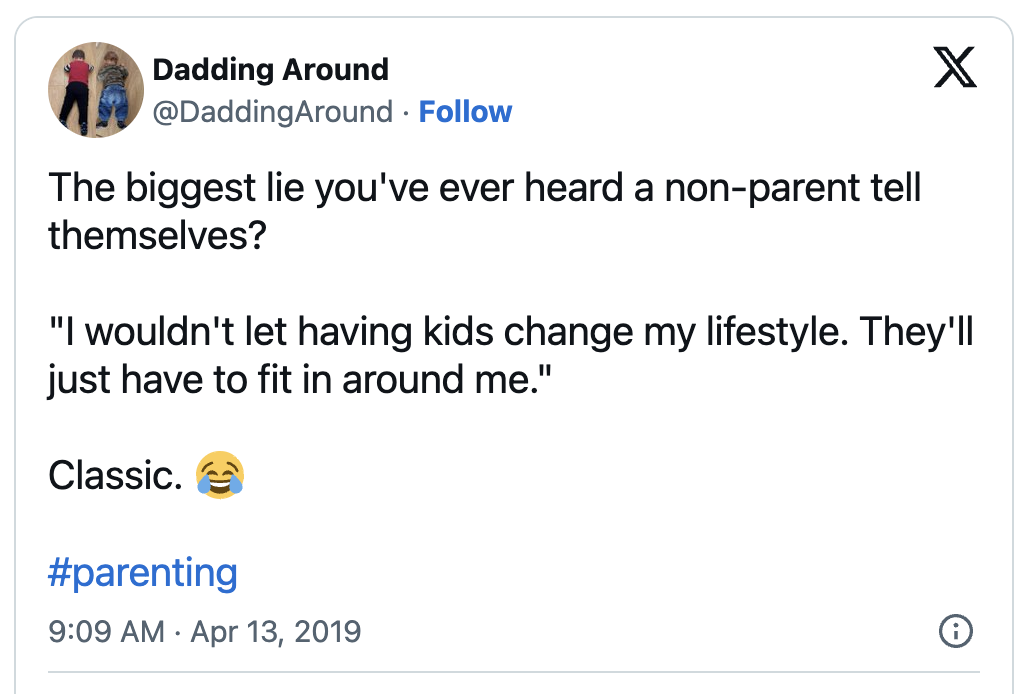Screen dimensions: 1024x694
Task: Open Dadding Around's profile avatar
Action: [x=96, y=90]
